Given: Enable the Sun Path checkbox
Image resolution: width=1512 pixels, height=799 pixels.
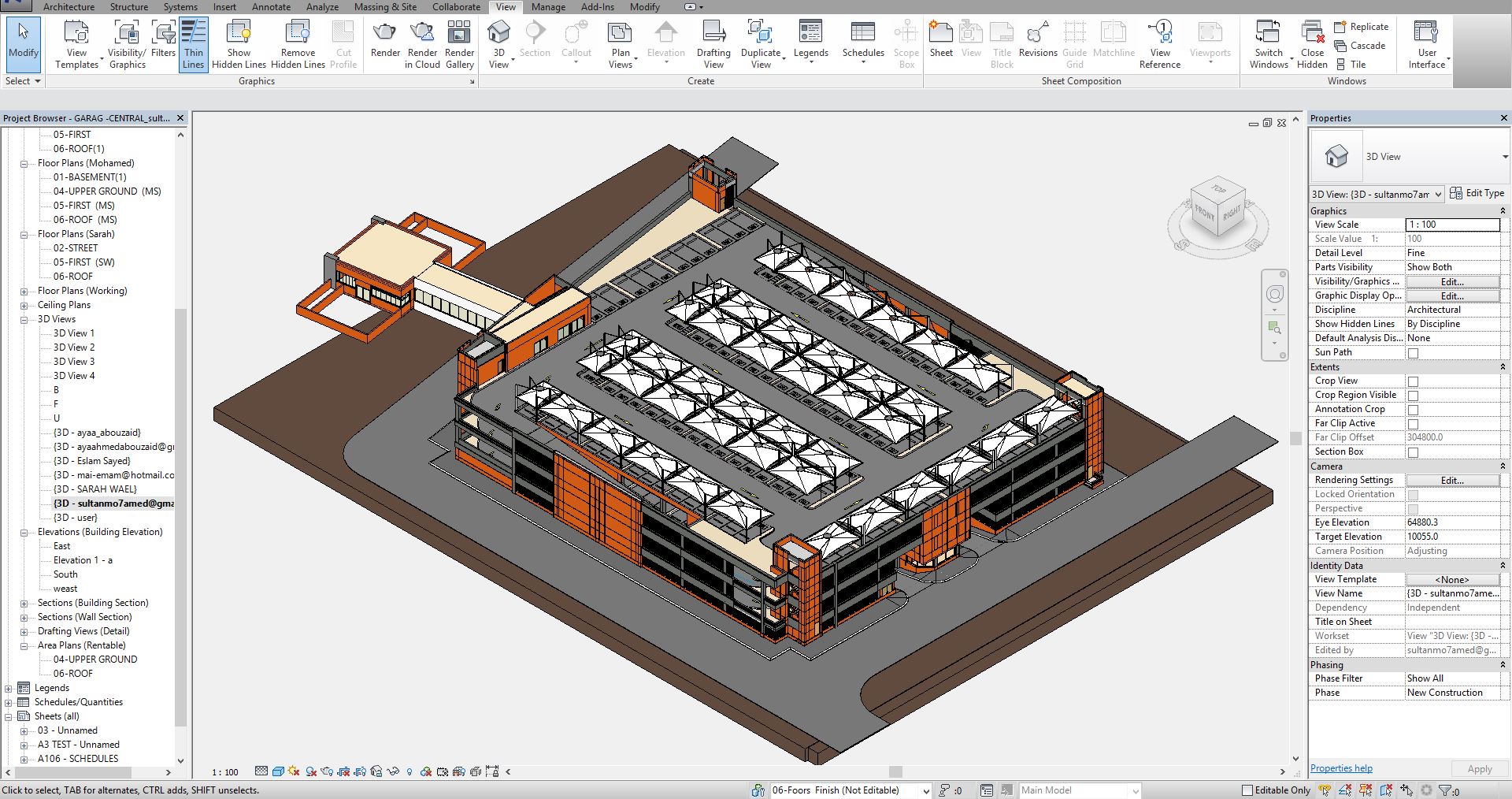Looking at the screenshot, I should tap(1413, 353).
